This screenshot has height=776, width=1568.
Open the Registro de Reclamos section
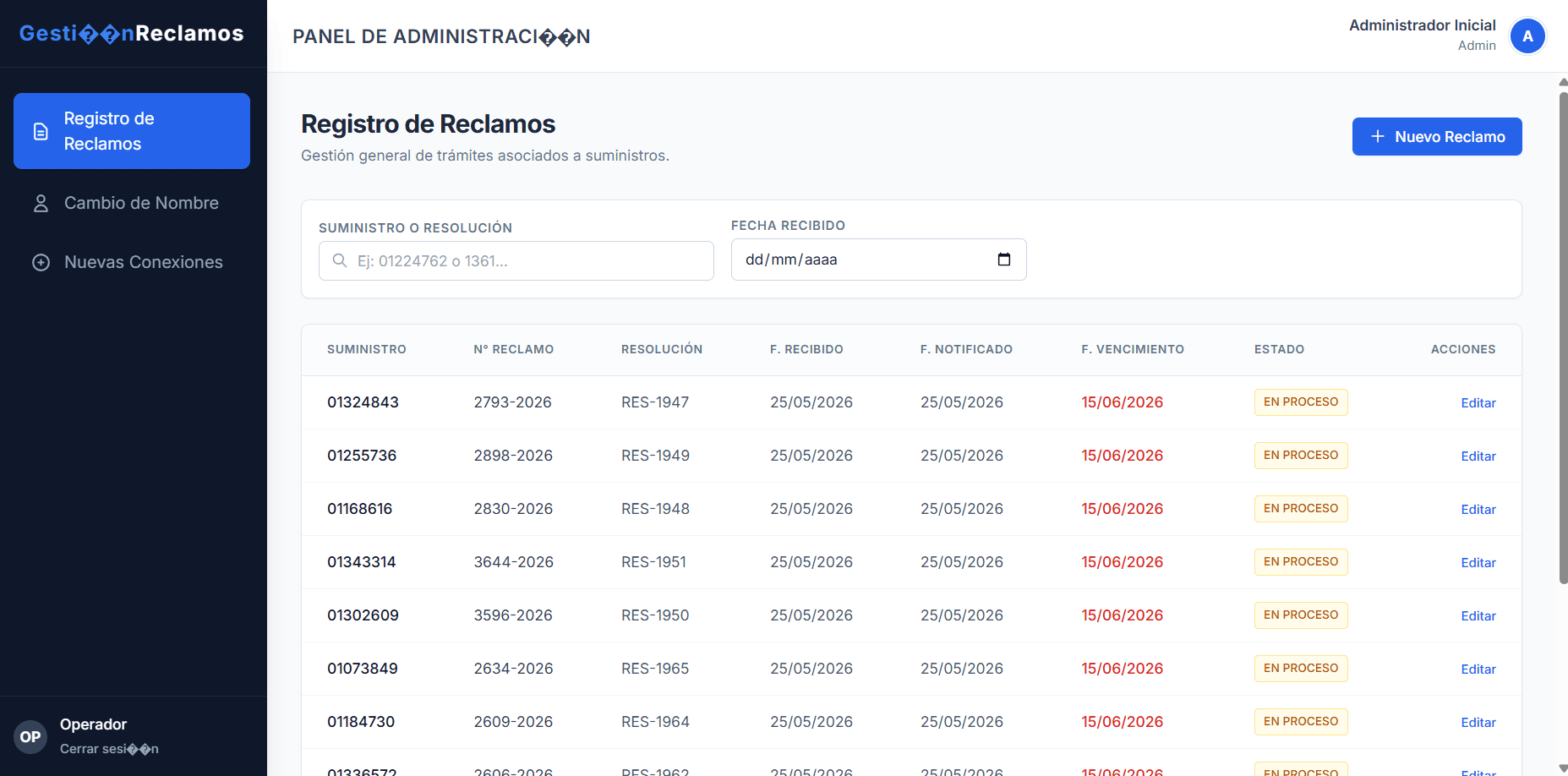pos(132,131)
